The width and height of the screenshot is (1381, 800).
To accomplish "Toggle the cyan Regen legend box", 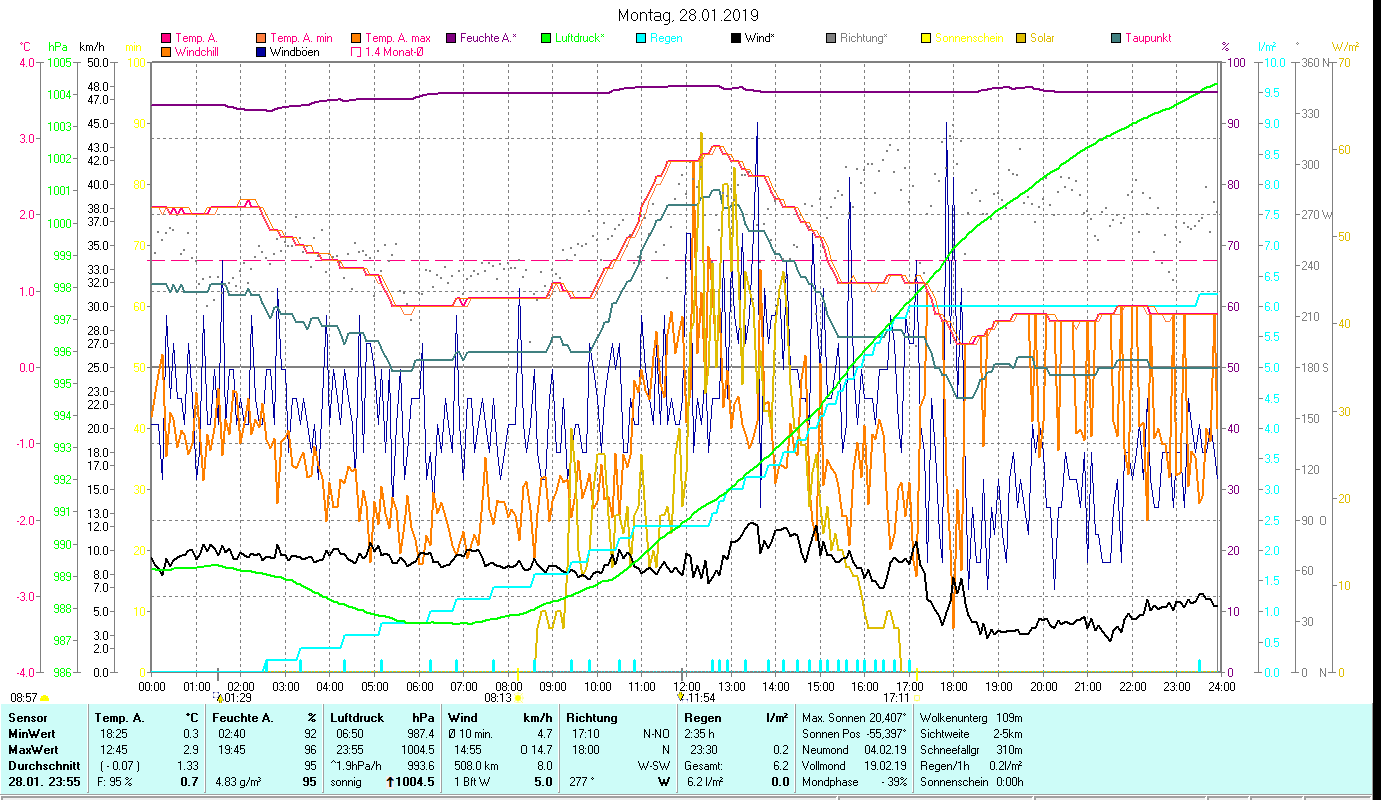I will coord(641,38).
